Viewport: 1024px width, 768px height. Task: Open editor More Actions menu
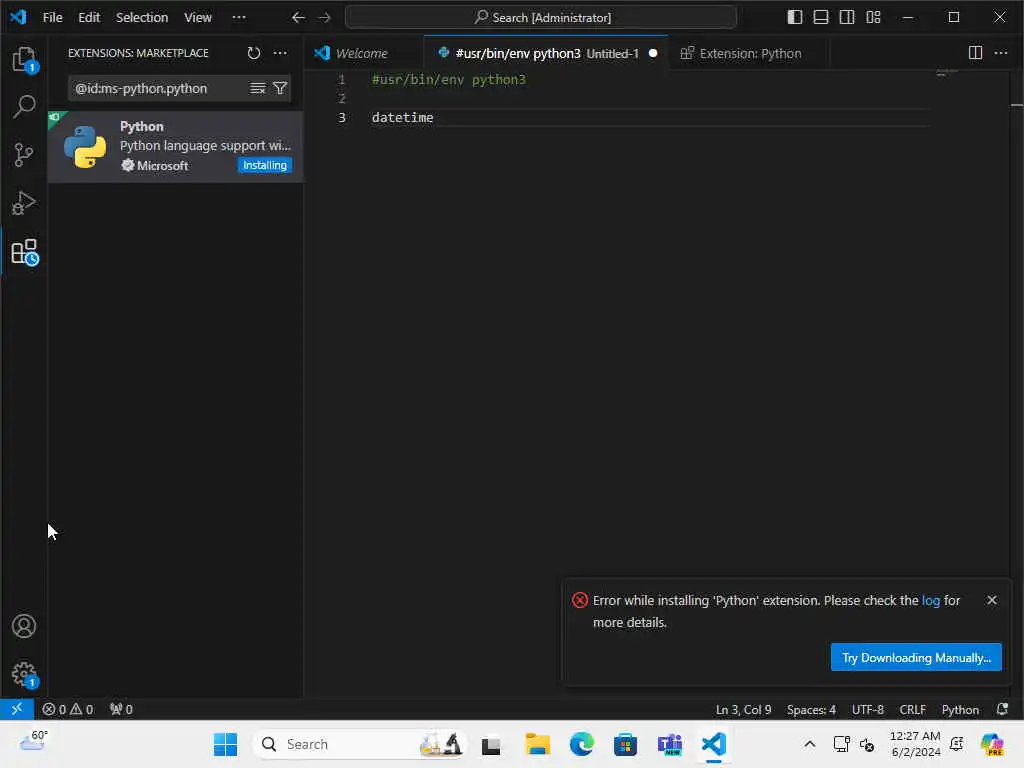click(x=1001, y=53)
